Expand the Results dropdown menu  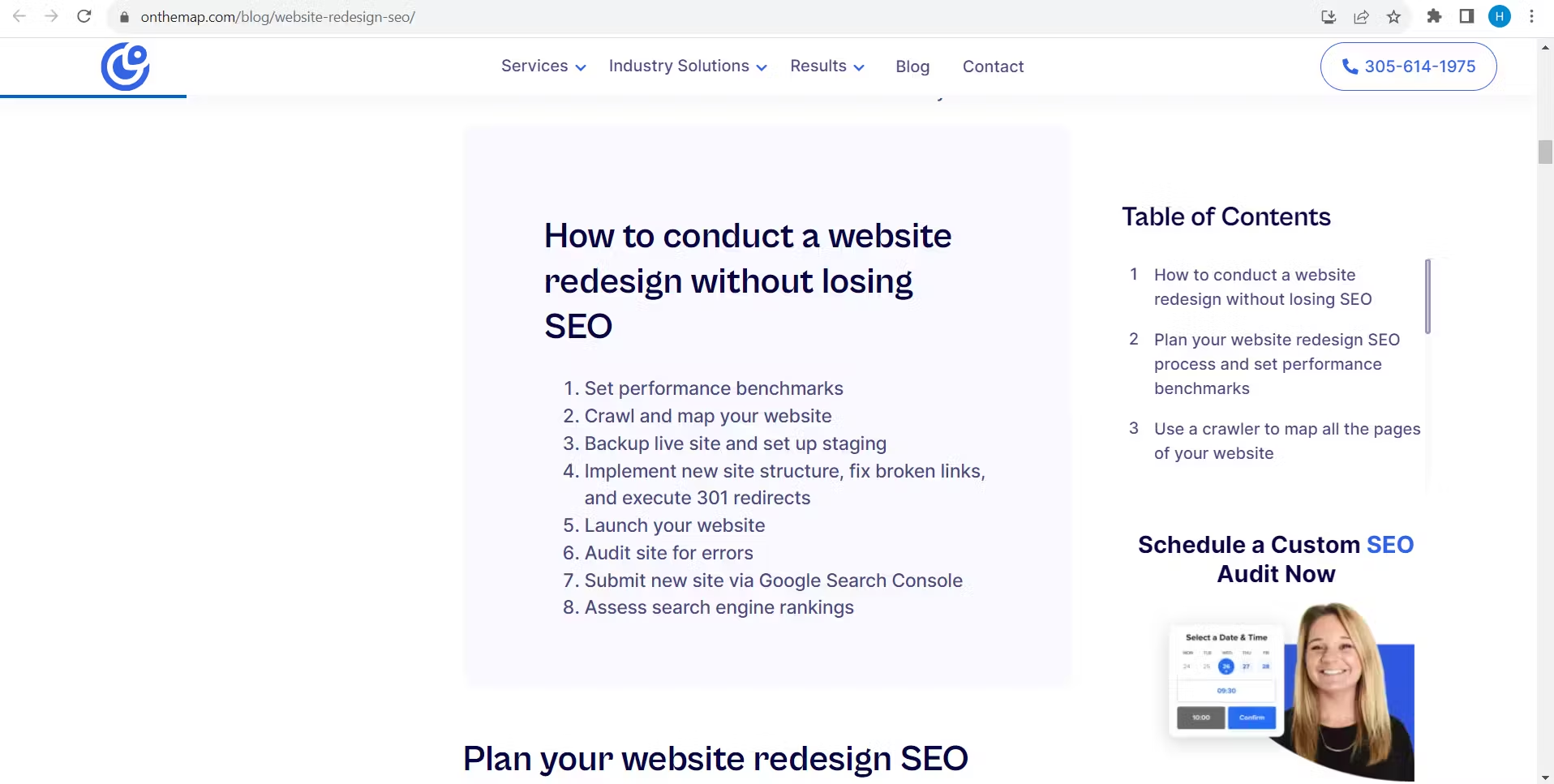[x=827, y=66]
